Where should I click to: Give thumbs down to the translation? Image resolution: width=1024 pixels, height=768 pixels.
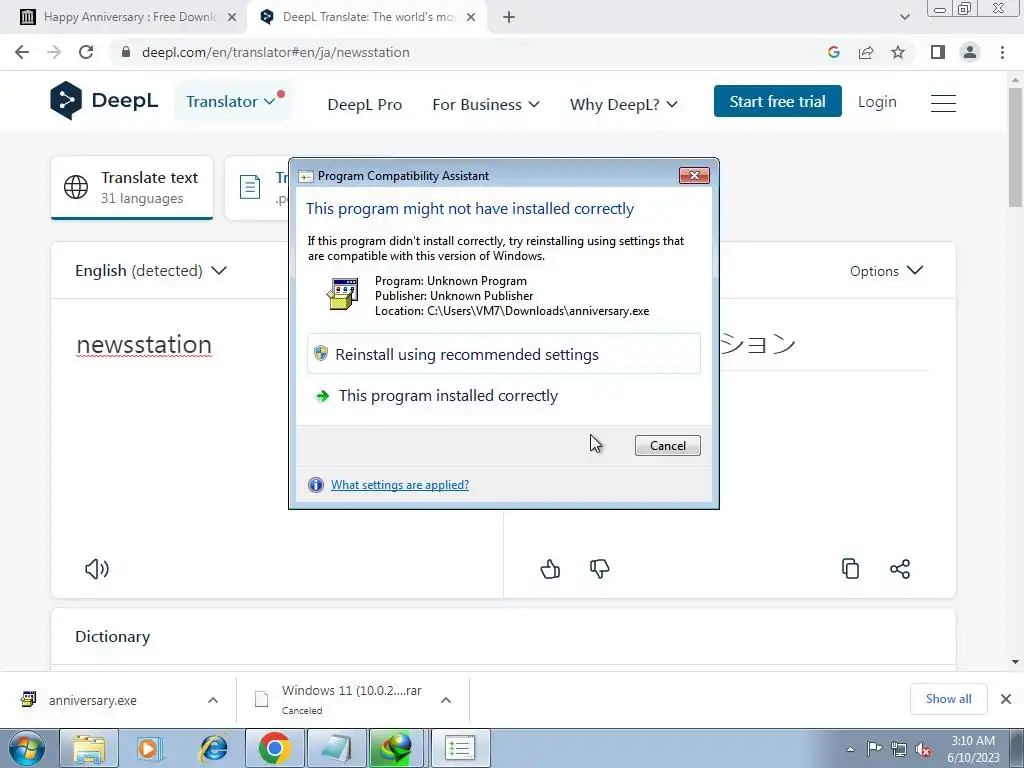pyautogui.click(x=600, y=569)
